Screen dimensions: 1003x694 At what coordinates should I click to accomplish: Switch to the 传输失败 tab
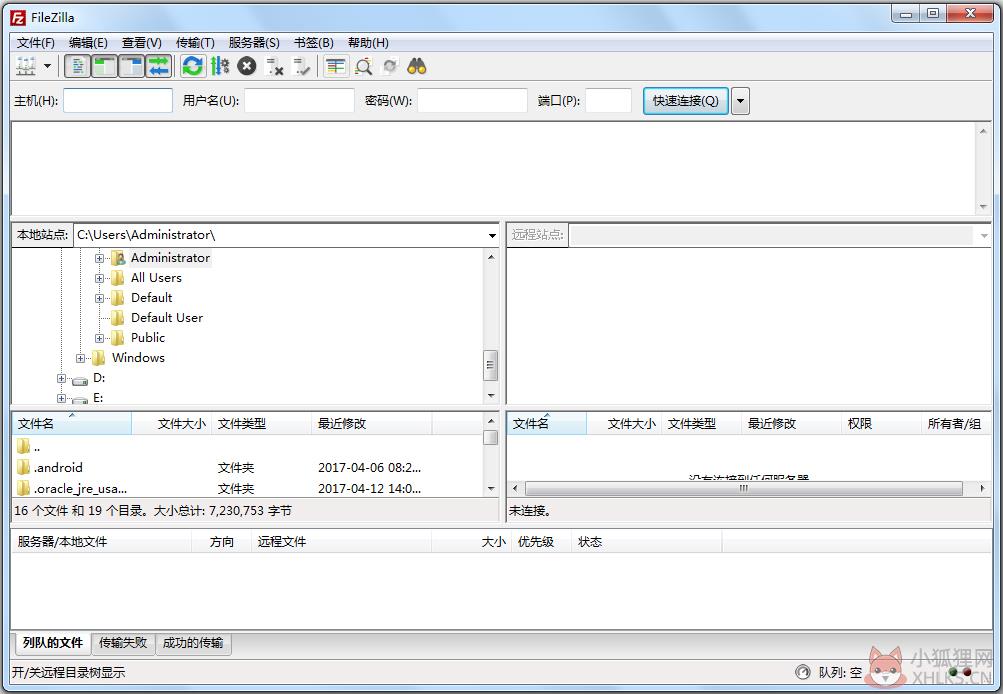[x=123, y=643]
